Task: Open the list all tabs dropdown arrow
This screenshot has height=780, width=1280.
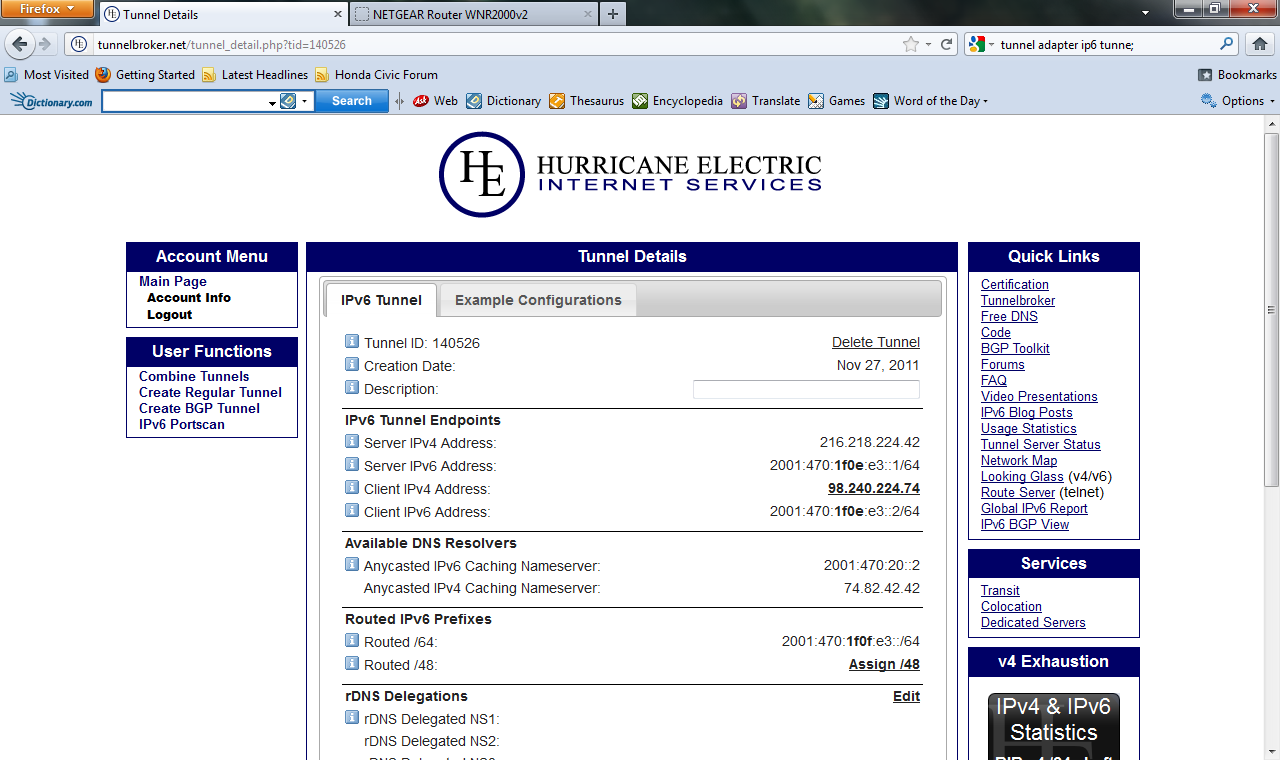Action: pos(1145,12)
